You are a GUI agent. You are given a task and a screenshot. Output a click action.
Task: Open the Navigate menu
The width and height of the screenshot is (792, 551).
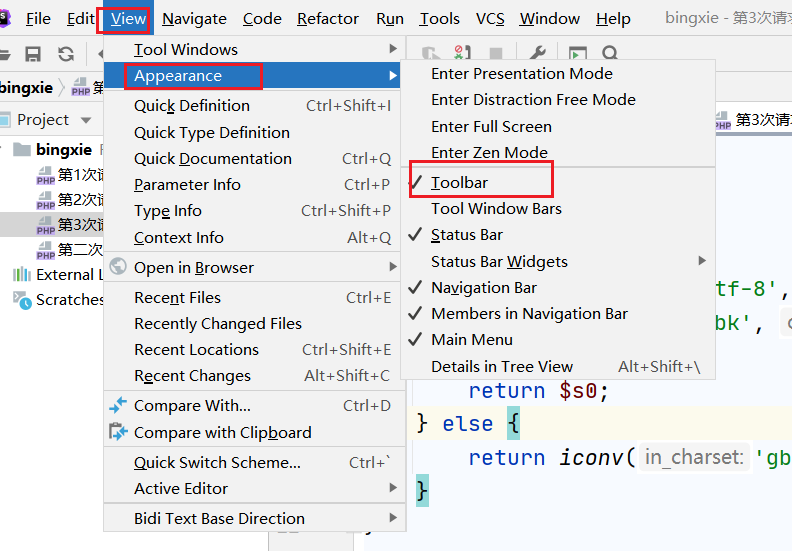(x=194, y=19)
